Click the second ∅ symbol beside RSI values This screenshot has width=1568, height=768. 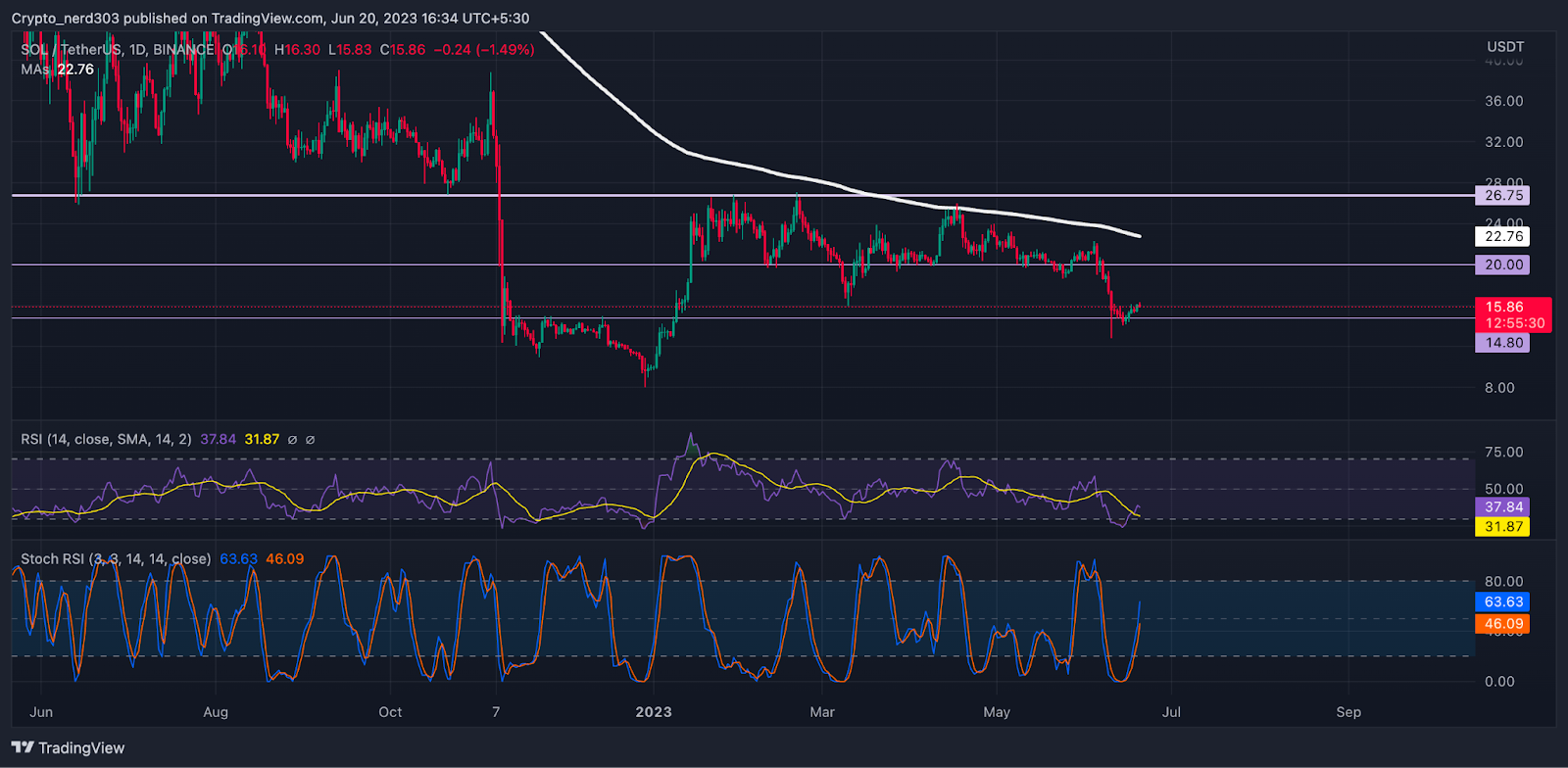pyautogui.click(x=311, y=440)
